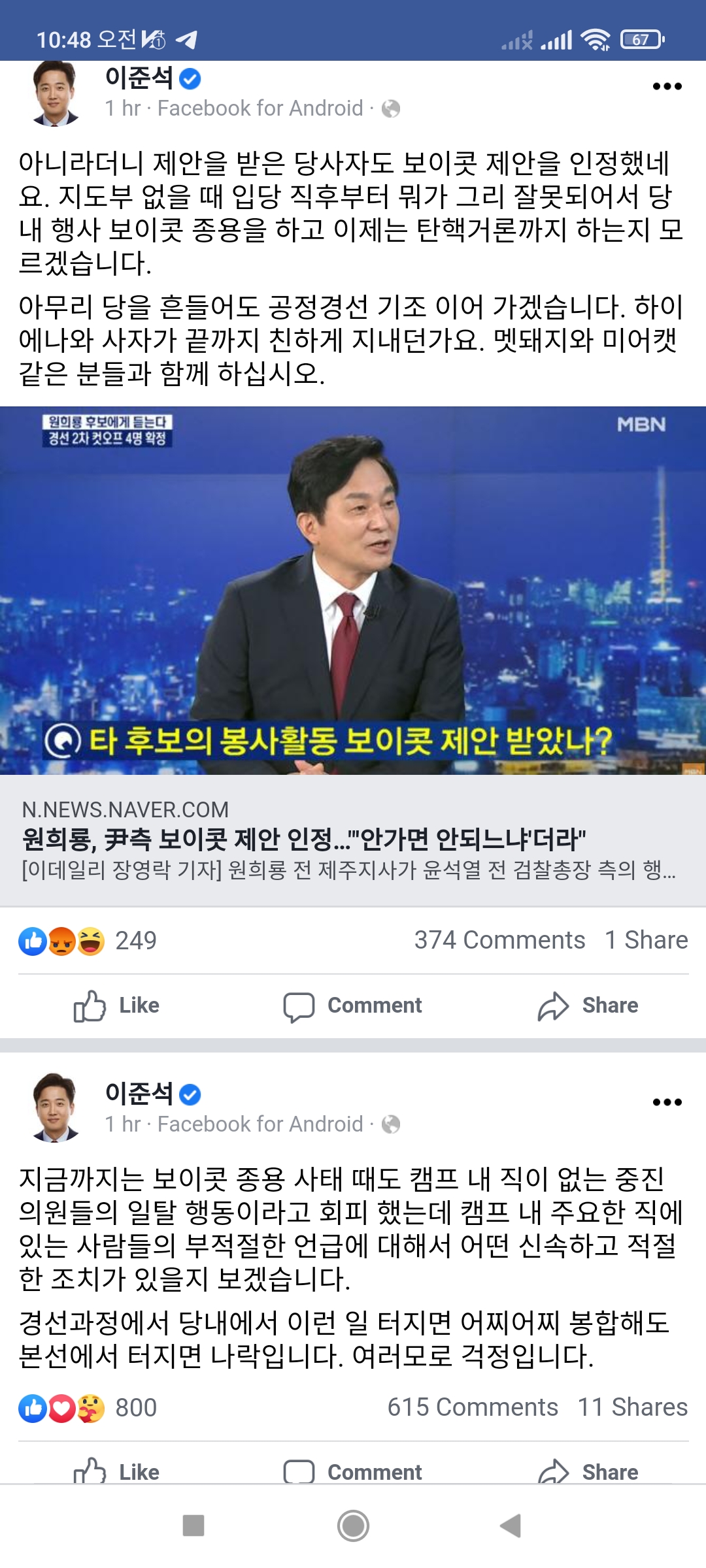Open the second post's three-dot options menu

pyautogui.click(x=667, y=1102)
